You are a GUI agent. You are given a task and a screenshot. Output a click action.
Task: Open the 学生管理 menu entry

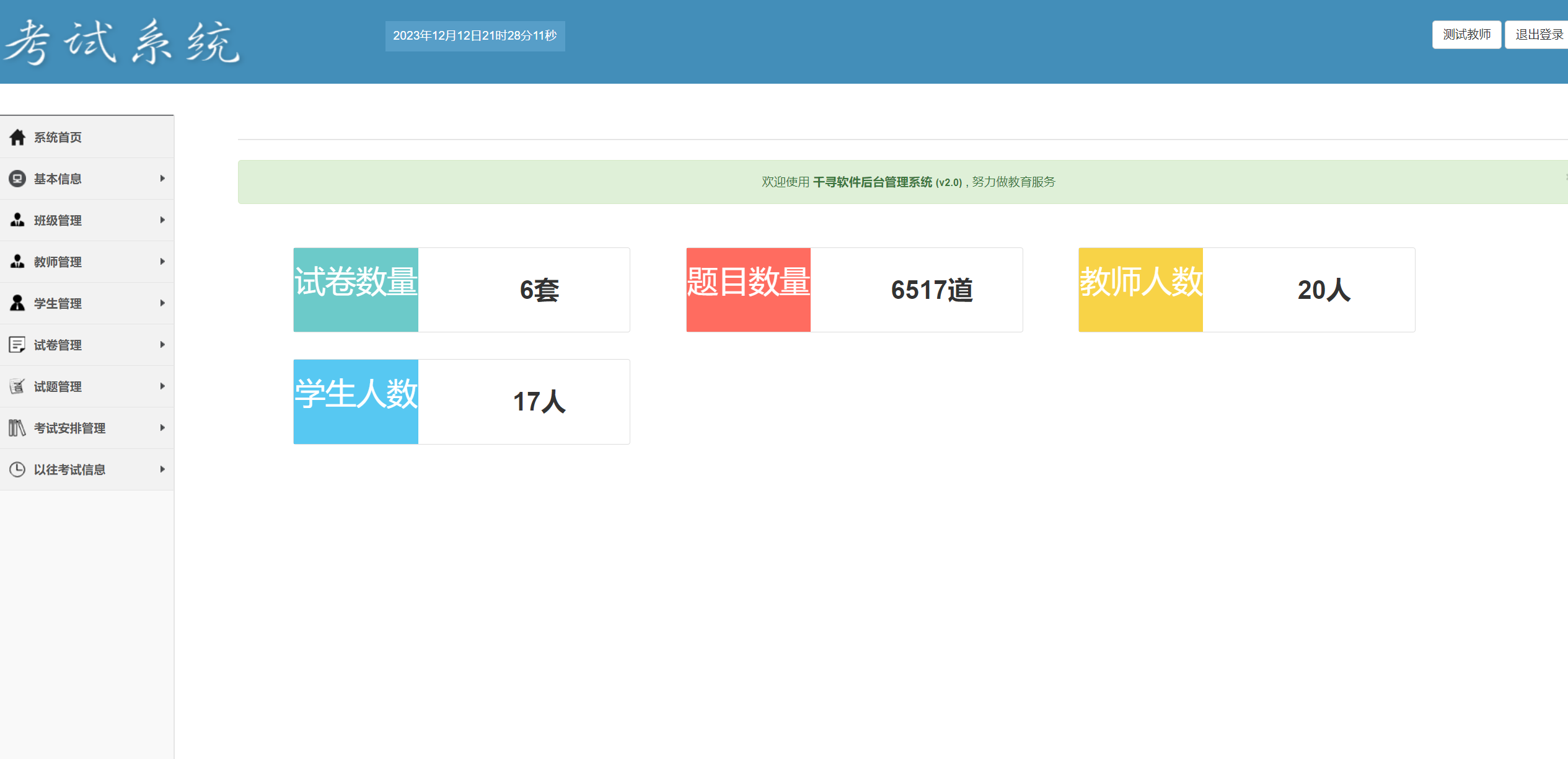pos(57,303)
